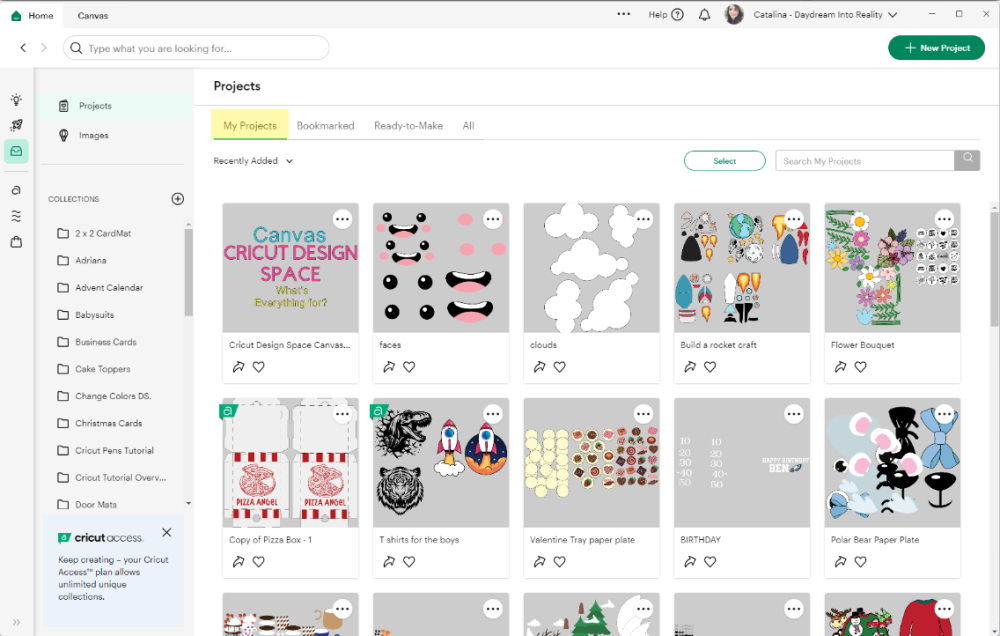1000x636 pixels.
Task: Open the Christmas Cards collection folder
Action: 99,424
